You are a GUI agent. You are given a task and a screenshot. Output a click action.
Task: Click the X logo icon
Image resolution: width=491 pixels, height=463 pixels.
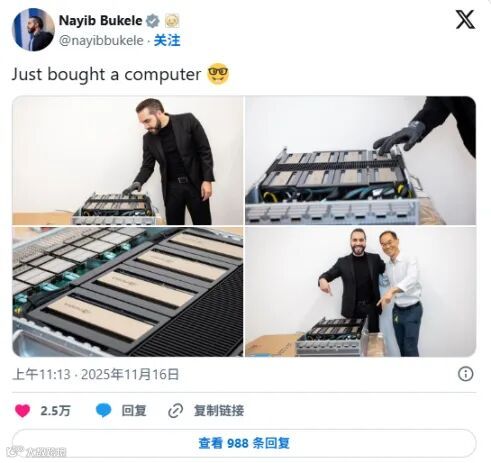pyautogui.click(x=465, y=19)
